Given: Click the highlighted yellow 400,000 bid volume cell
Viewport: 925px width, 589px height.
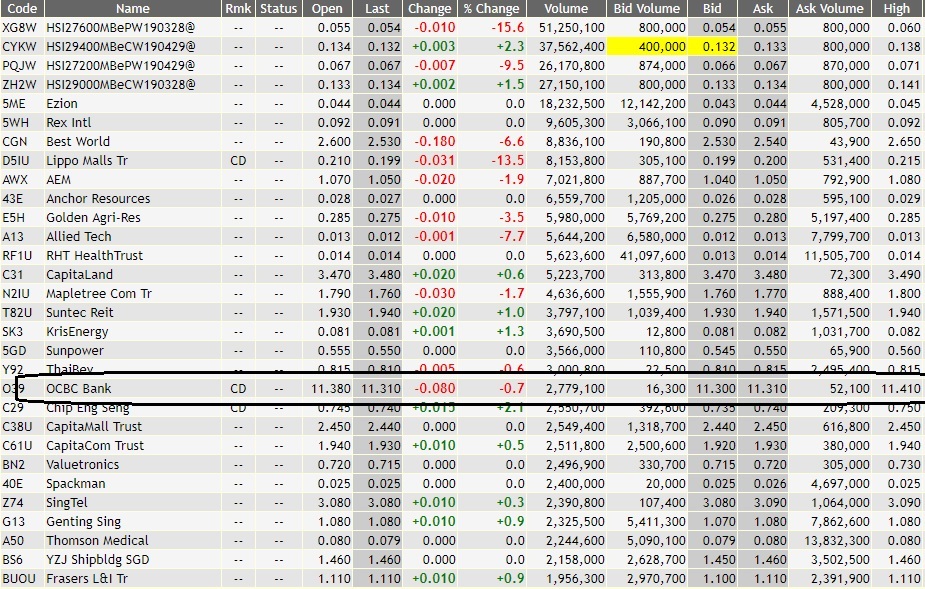Looking at the screenshot, I should point(651,46).
